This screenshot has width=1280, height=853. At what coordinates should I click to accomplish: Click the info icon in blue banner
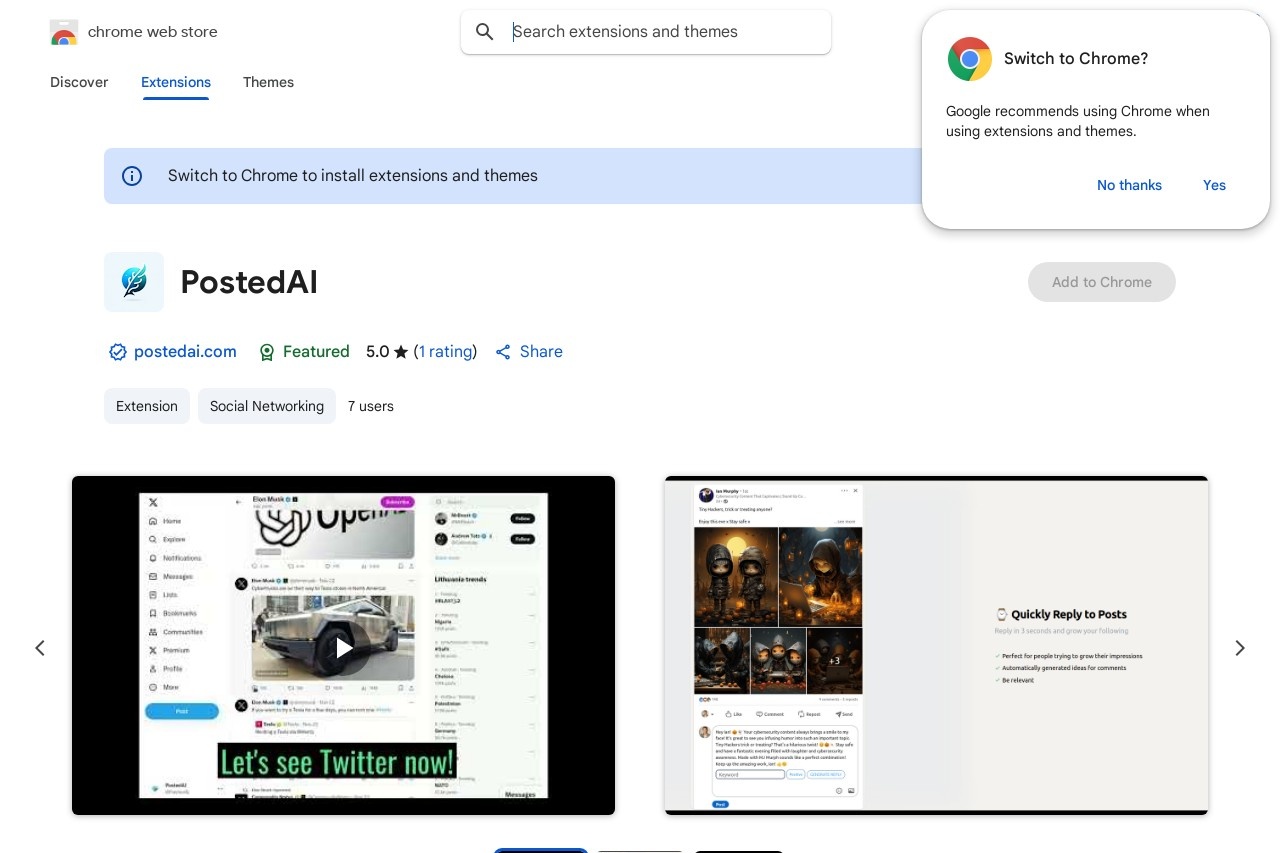(132, 176)
